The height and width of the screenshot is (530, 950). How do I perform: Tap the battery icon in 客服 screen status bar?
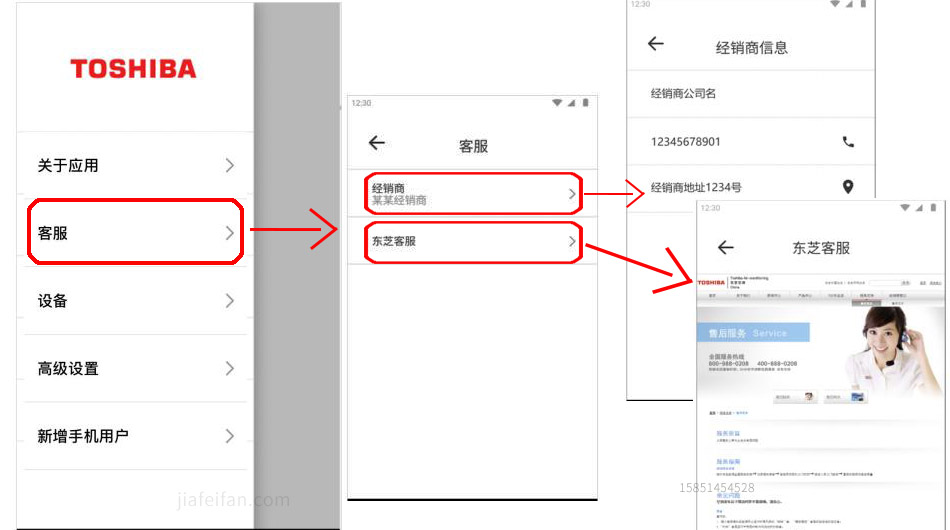585,102
